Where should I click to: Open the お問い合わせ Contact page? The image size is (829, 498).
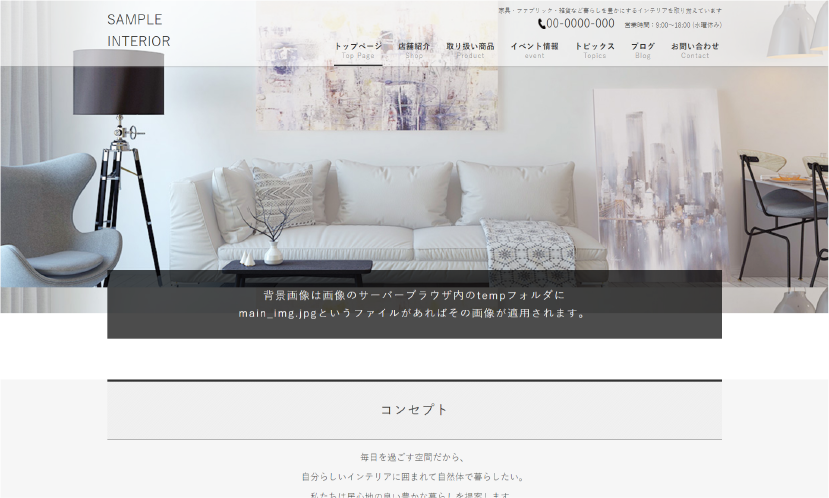pyautogui.click(x=694, y=50)
